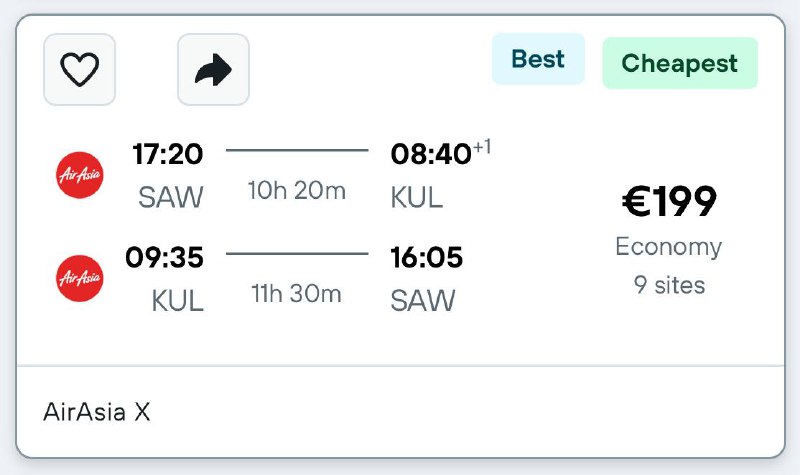Image resolution: width=800 pixels, height=475 pixels.
Task: Click the €199 price
Action: coord(669,202)
